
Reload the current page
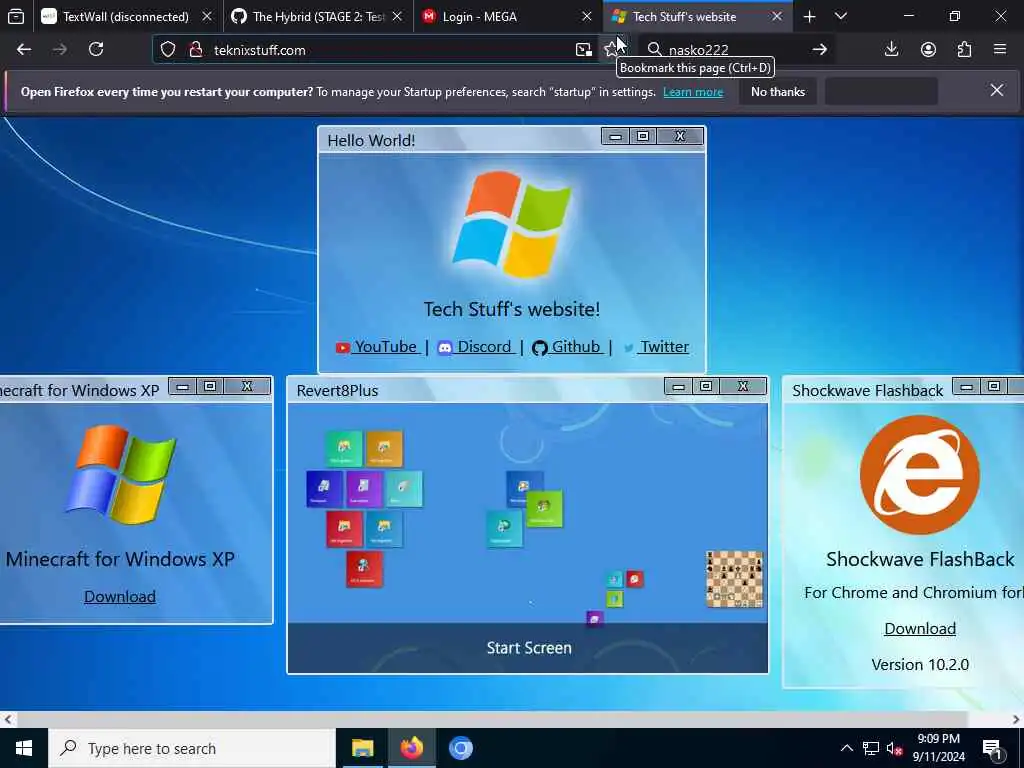[96, 50]
